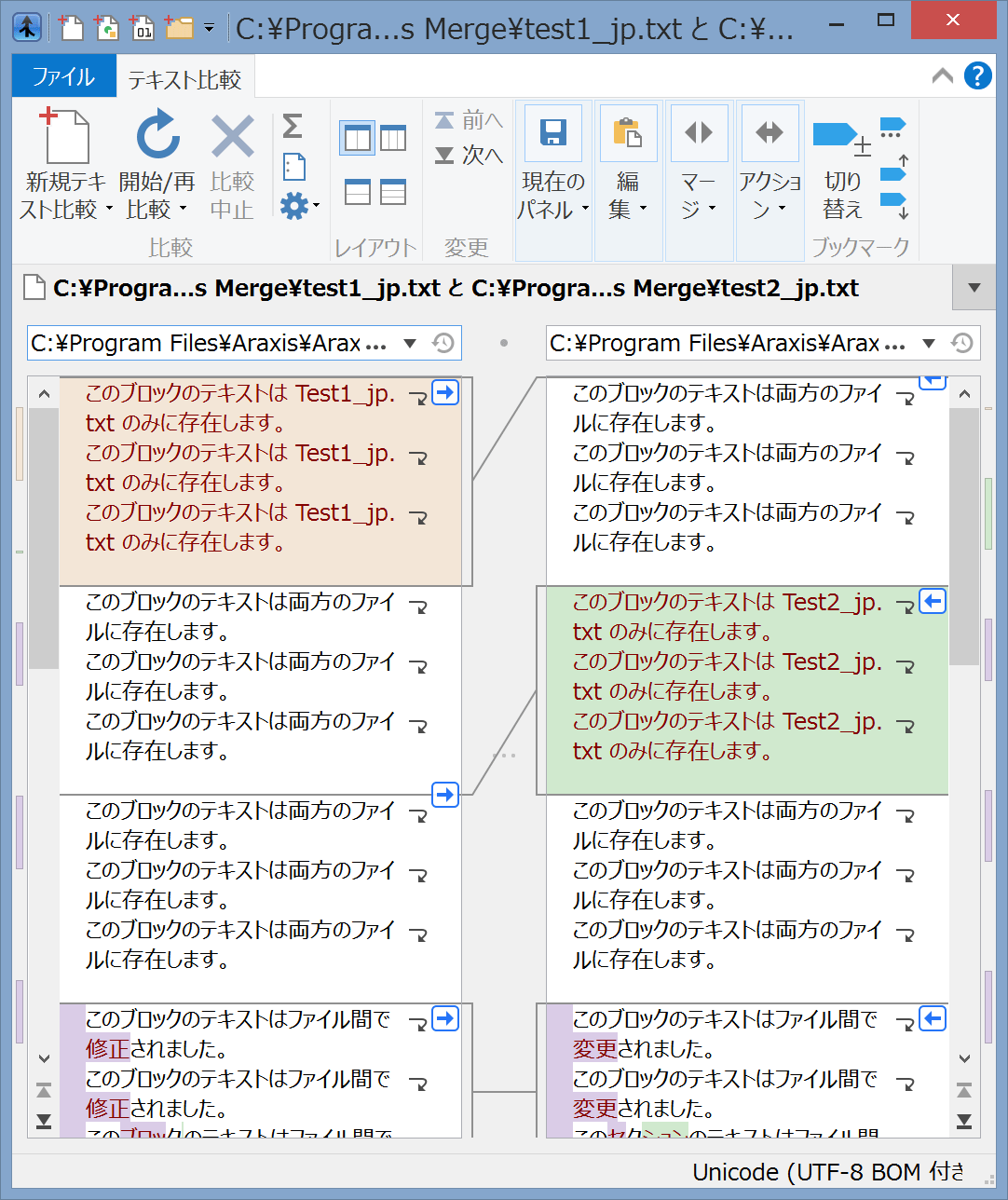1008x1200 pixels.
Task: Click the 次へ next change button
Action: point(470,156)
